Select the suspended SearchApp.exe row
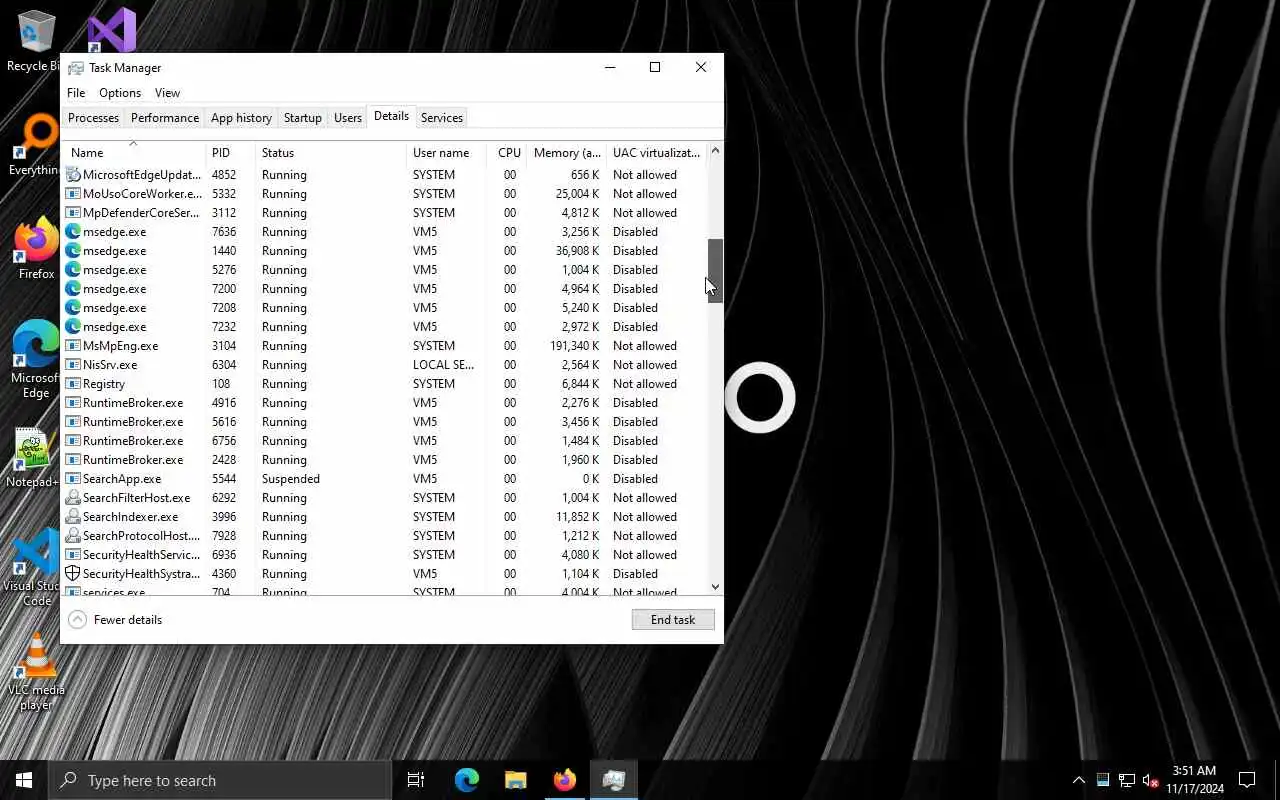 pyautogui.click(x=385, y=479)
